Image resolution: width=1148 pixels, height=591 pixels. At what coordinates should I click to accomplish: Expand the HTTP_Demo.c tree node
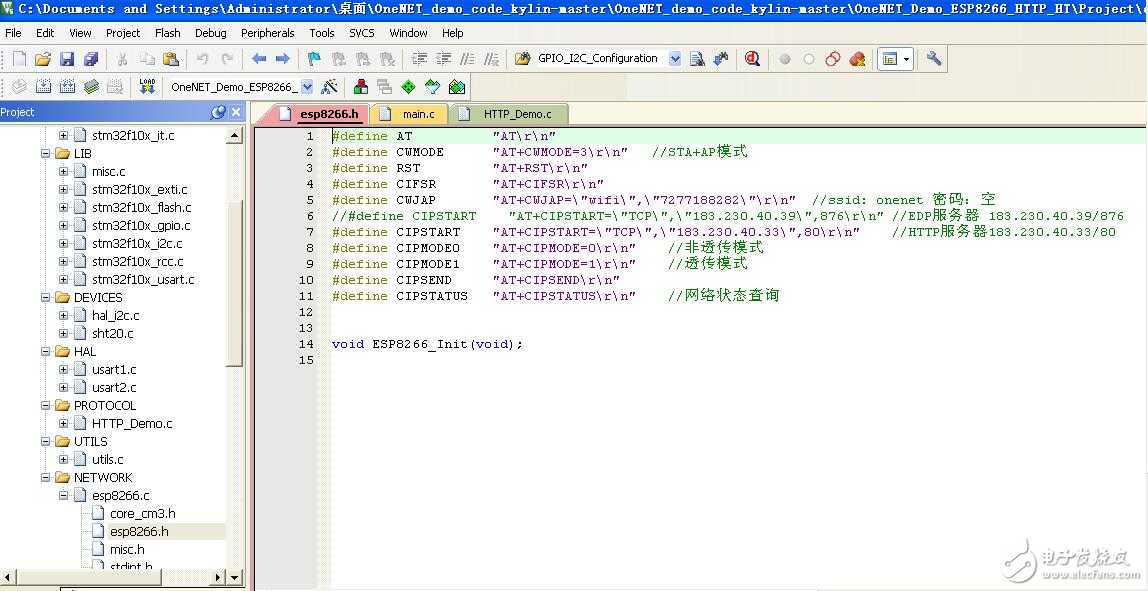[x=64, y=423]
